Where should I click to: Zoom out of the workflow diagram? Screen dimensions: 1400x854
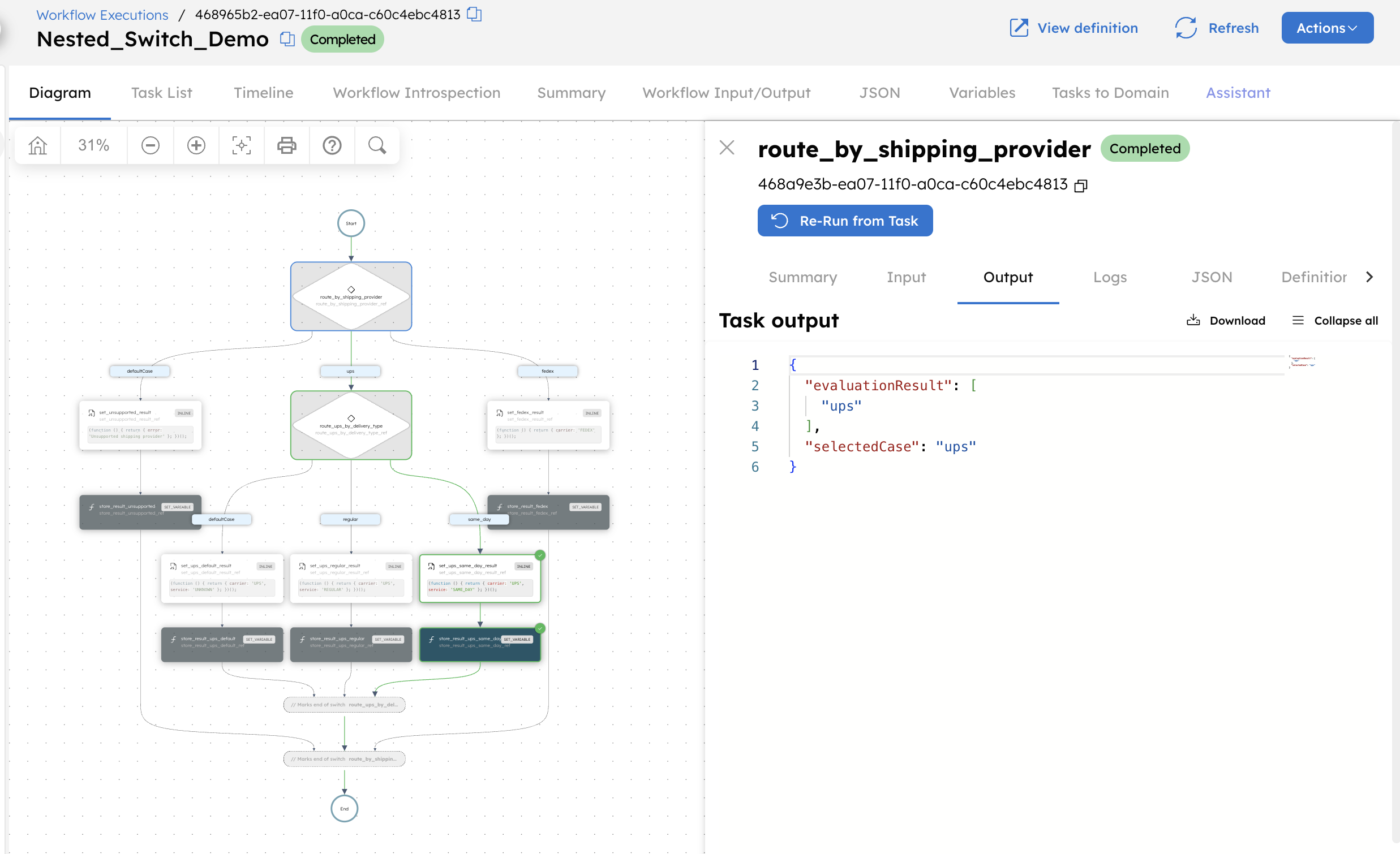point(150,145)
